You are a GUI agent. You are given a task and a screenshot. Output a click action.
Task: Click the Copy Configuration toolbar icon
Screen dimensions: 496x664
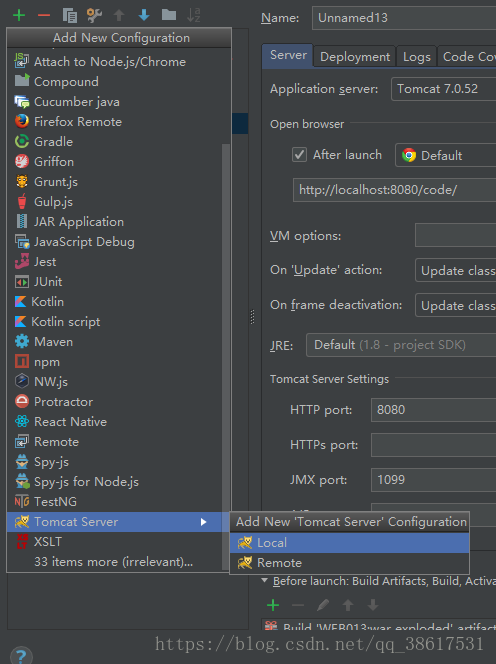tap(69, 16)
